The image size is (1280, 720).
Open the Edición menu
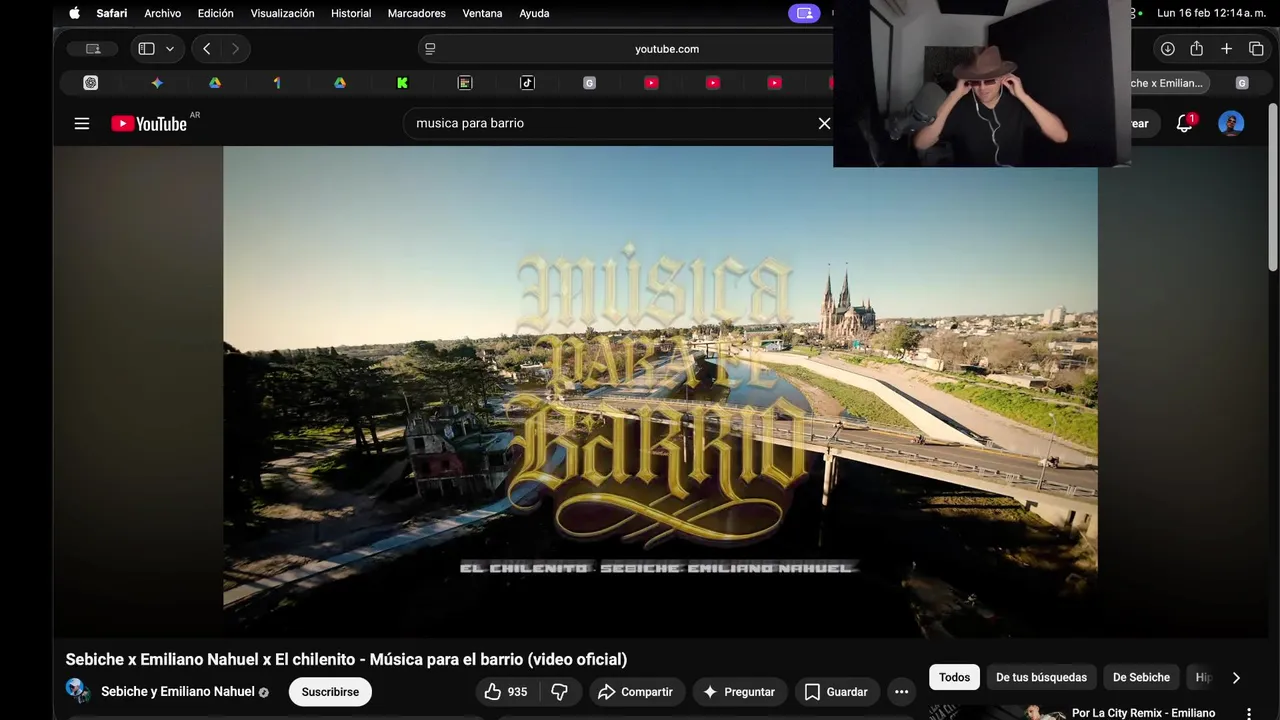215,13
